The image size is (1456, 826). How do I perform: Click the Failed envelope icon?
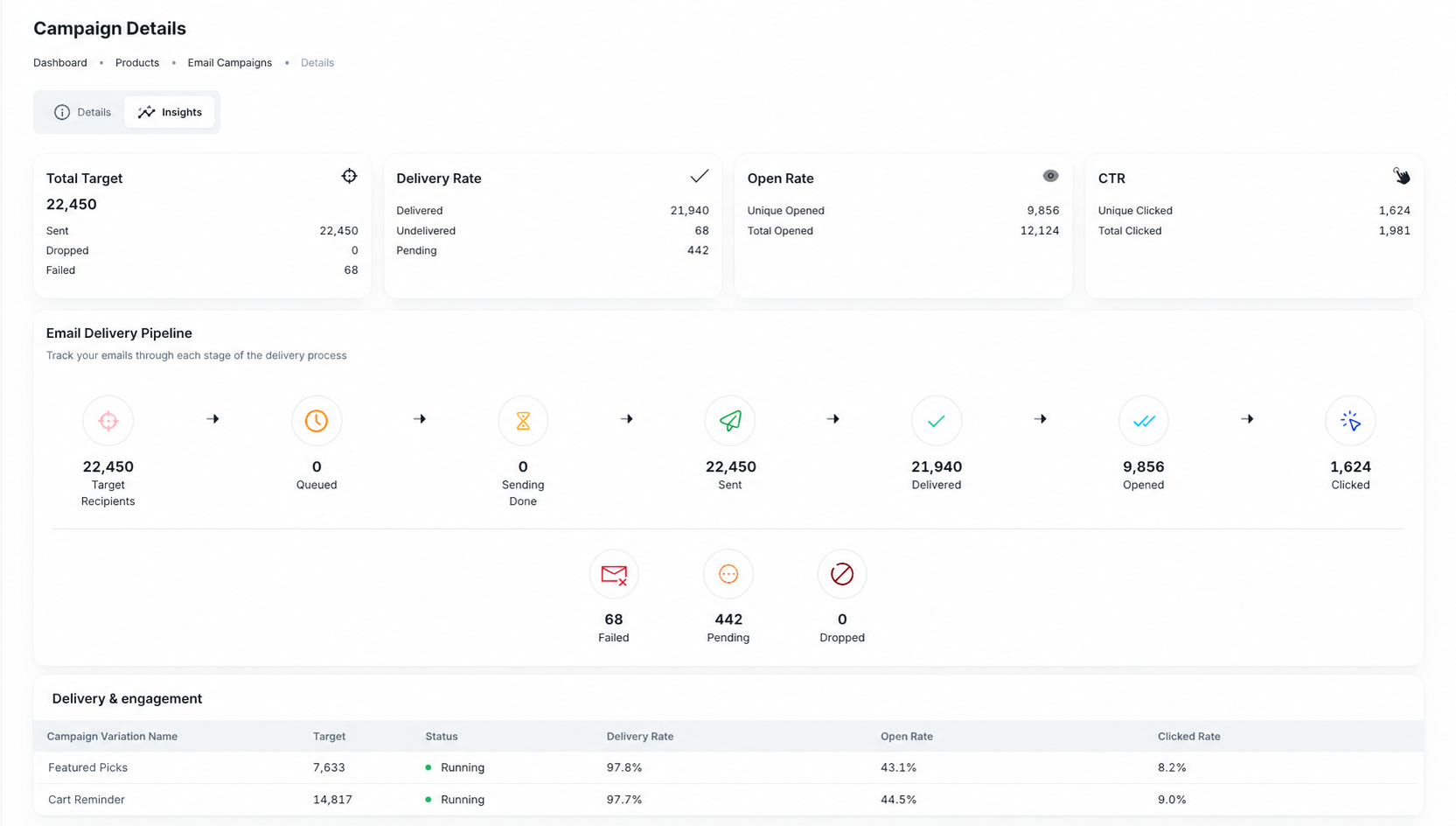coord(614,574)
